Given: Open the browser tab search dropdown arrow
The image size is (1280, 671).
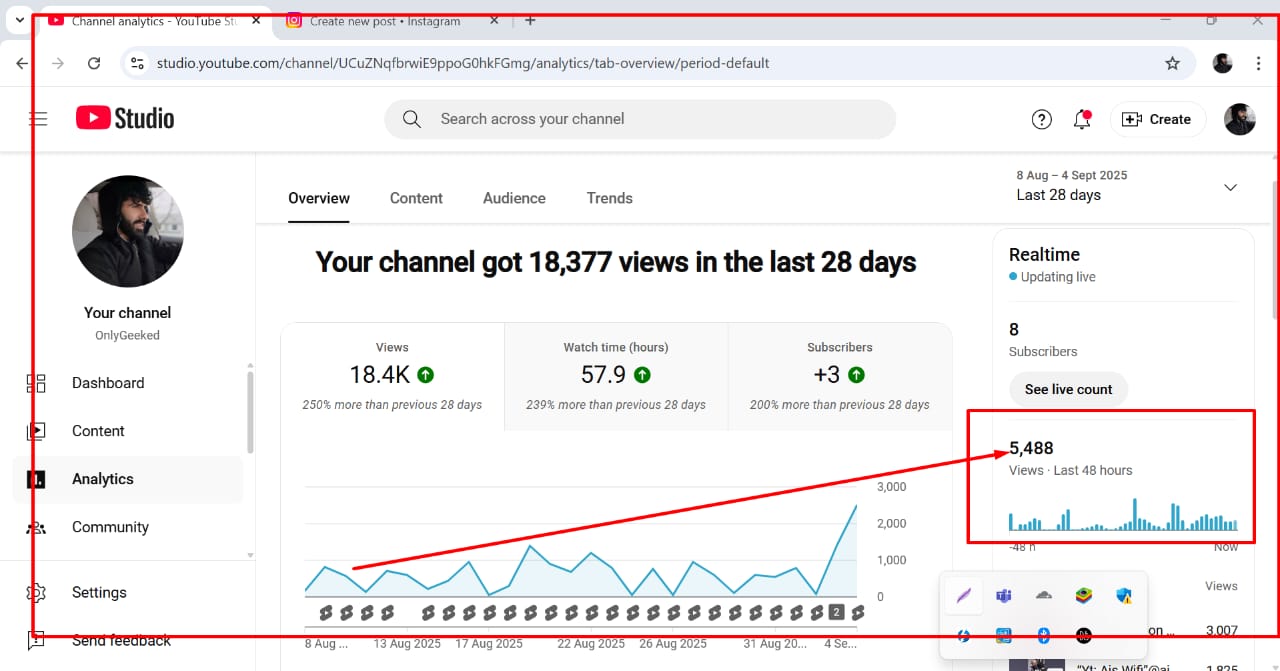Looking at the screenshot, I should 19,19.
